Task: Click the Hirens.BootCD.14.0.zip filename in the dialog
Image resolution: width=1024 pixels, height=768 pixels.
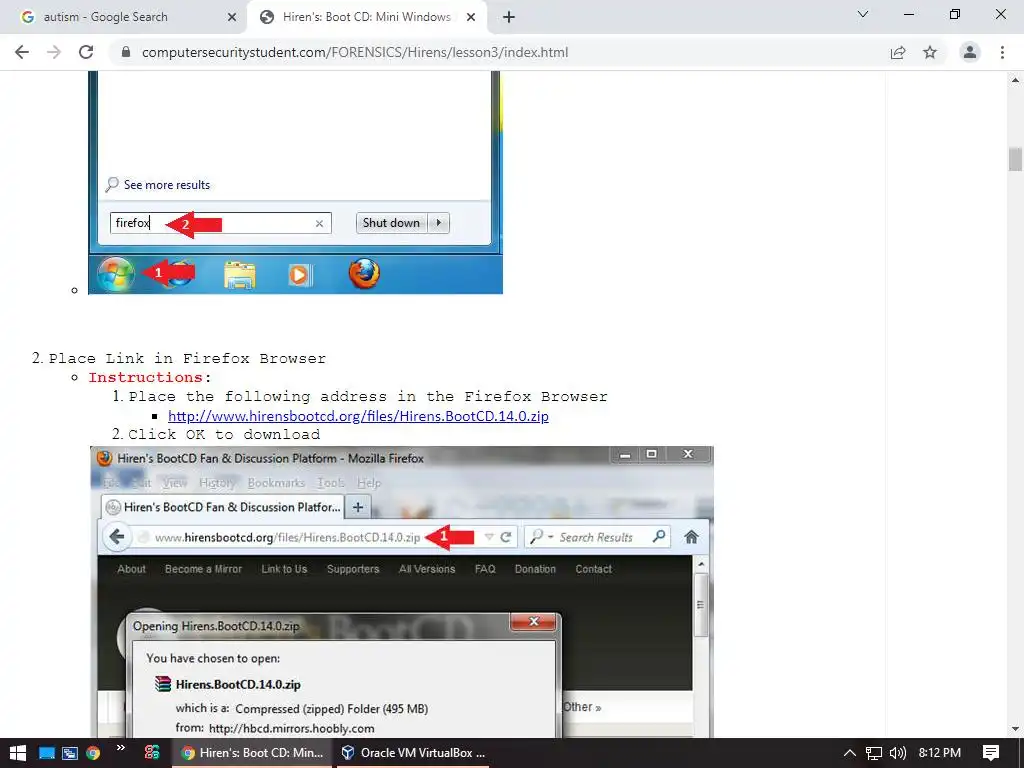Action: 238,684
